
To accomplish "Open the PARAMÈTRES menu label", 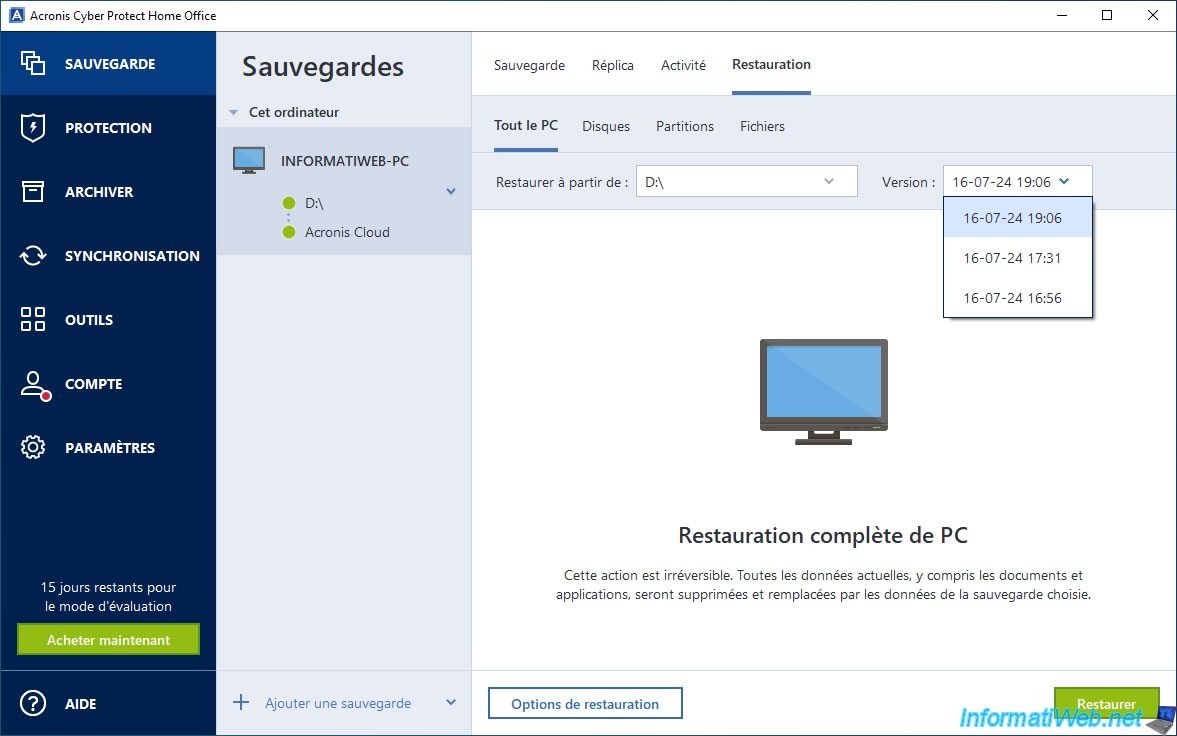I will point(110,448).
